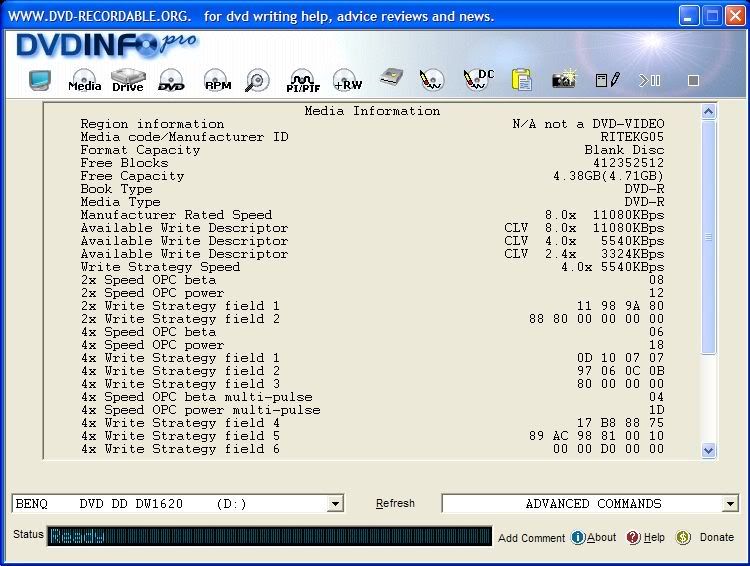Click the Write Strategy Speed row label
The height and width of the screenshot is (566, 750).
pos(160,267)
